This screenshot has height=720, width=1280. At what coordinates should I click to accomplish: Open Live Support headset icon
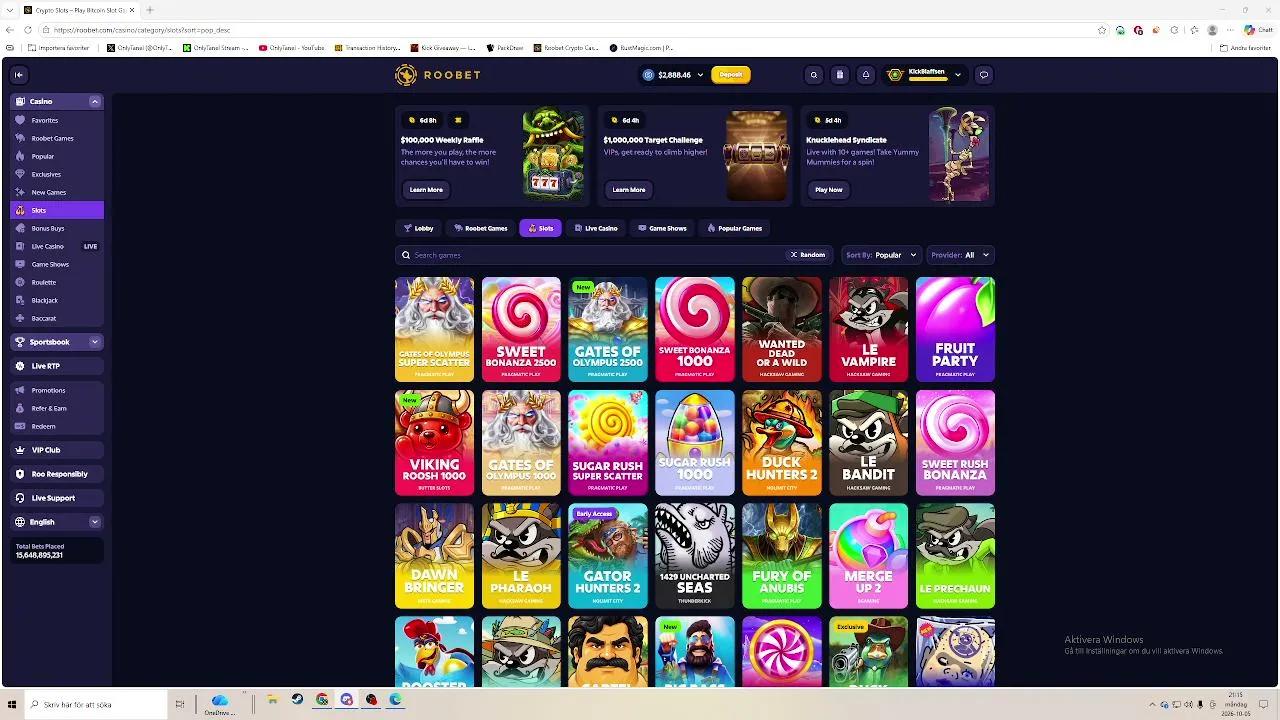pyautogui.click(x=20, y=498)
